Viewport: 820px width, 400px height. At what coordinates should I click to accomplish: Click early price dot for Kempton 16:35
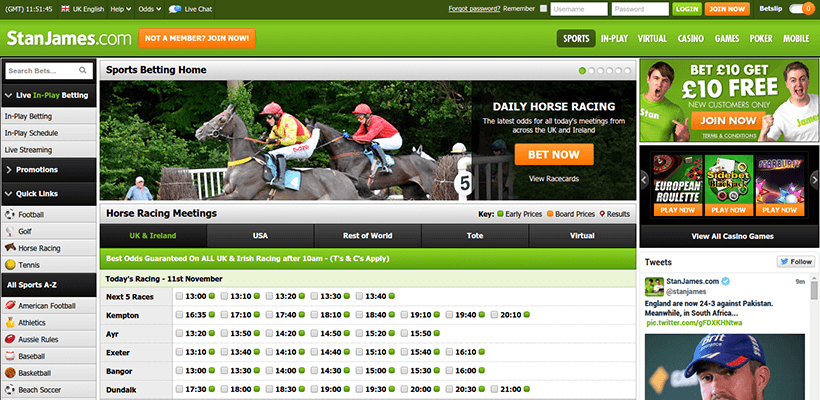tap(212, 315)
